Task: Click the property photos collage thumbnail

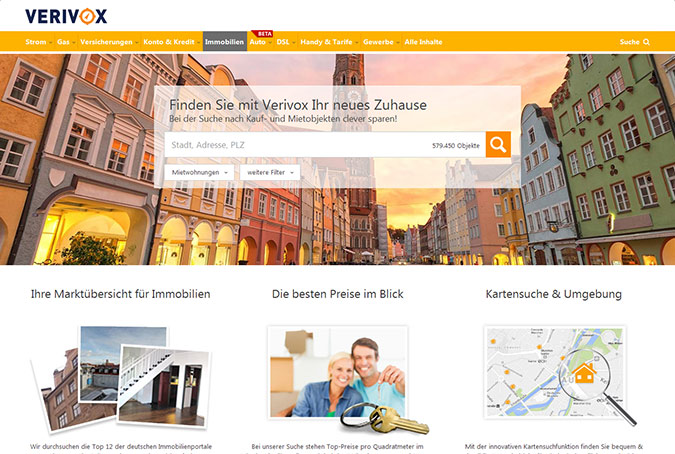Action: pyautogui.click(x=121, y=378)
